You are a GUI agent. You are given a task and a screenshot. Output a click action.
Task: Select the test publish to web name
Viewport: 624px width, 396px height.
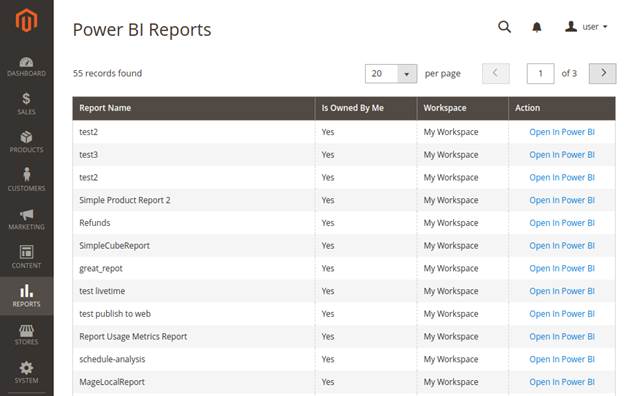pos(115,314)
